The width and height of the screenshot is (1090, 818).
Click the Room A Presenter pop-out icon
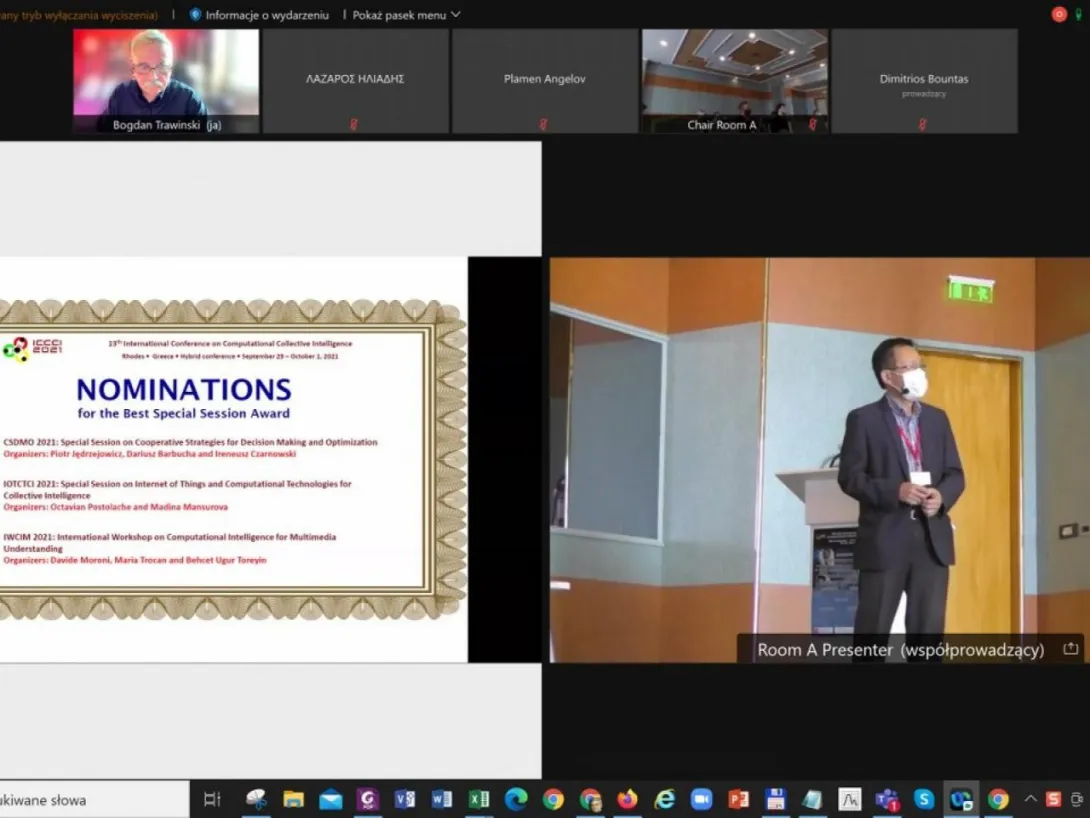[x=1070, y=649]
